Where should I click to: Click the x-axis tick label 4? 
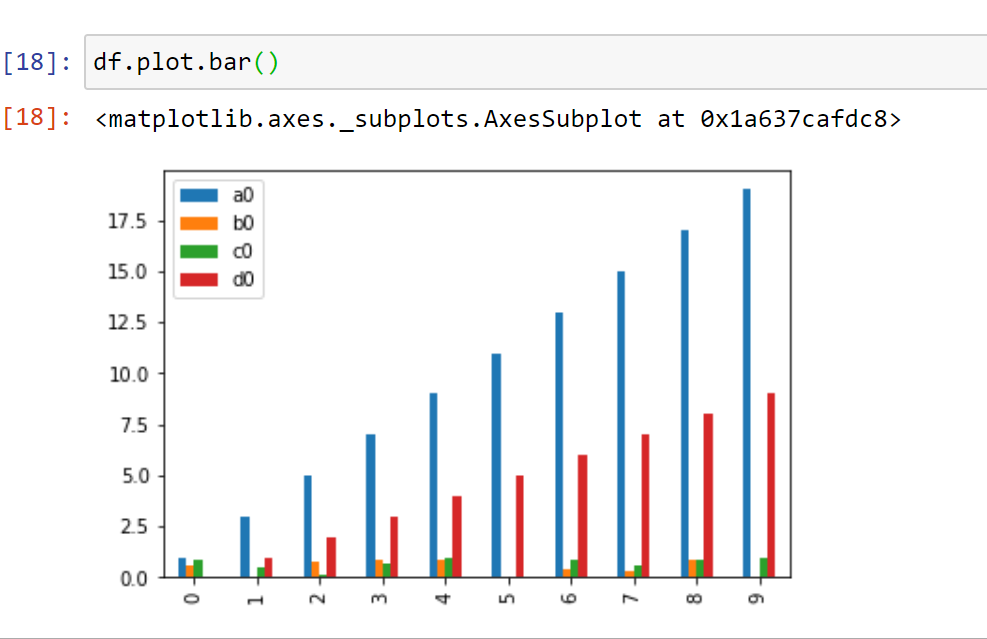(x=443, y=598)
